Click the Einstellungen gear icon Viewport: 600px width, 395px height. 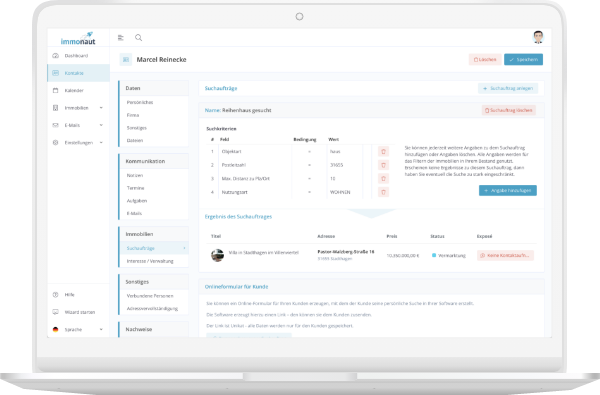click(55, 142)
